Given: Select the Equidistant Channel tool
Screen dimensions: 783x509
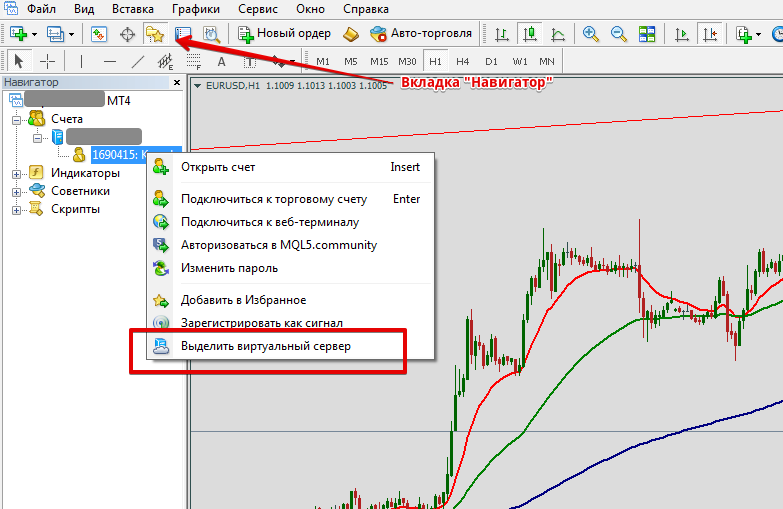Looking at the screenshot, I should pyautogui.click(x=165, y=61).
